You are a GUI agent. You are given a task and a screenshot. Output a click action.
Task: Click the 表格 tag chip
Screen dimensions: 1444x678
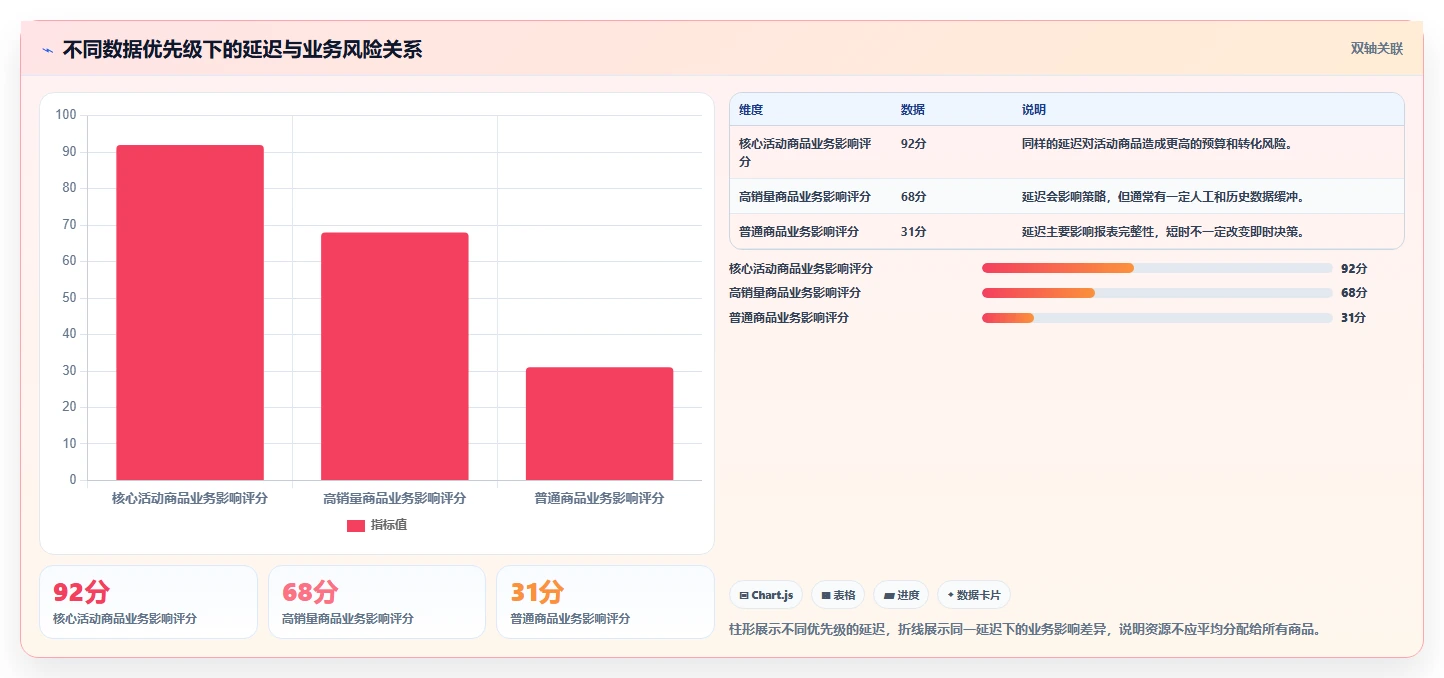[x=838, y=595]
